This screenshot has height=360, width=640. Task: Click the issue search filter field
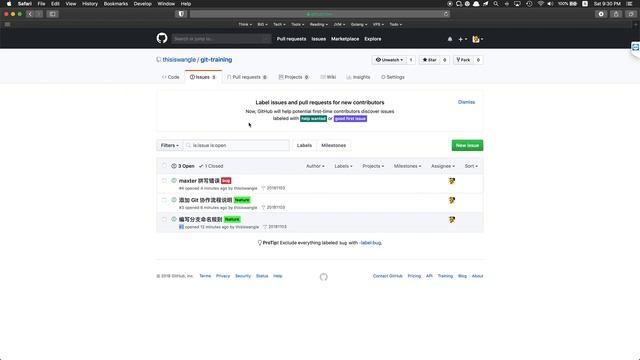(x=236, y=145)
